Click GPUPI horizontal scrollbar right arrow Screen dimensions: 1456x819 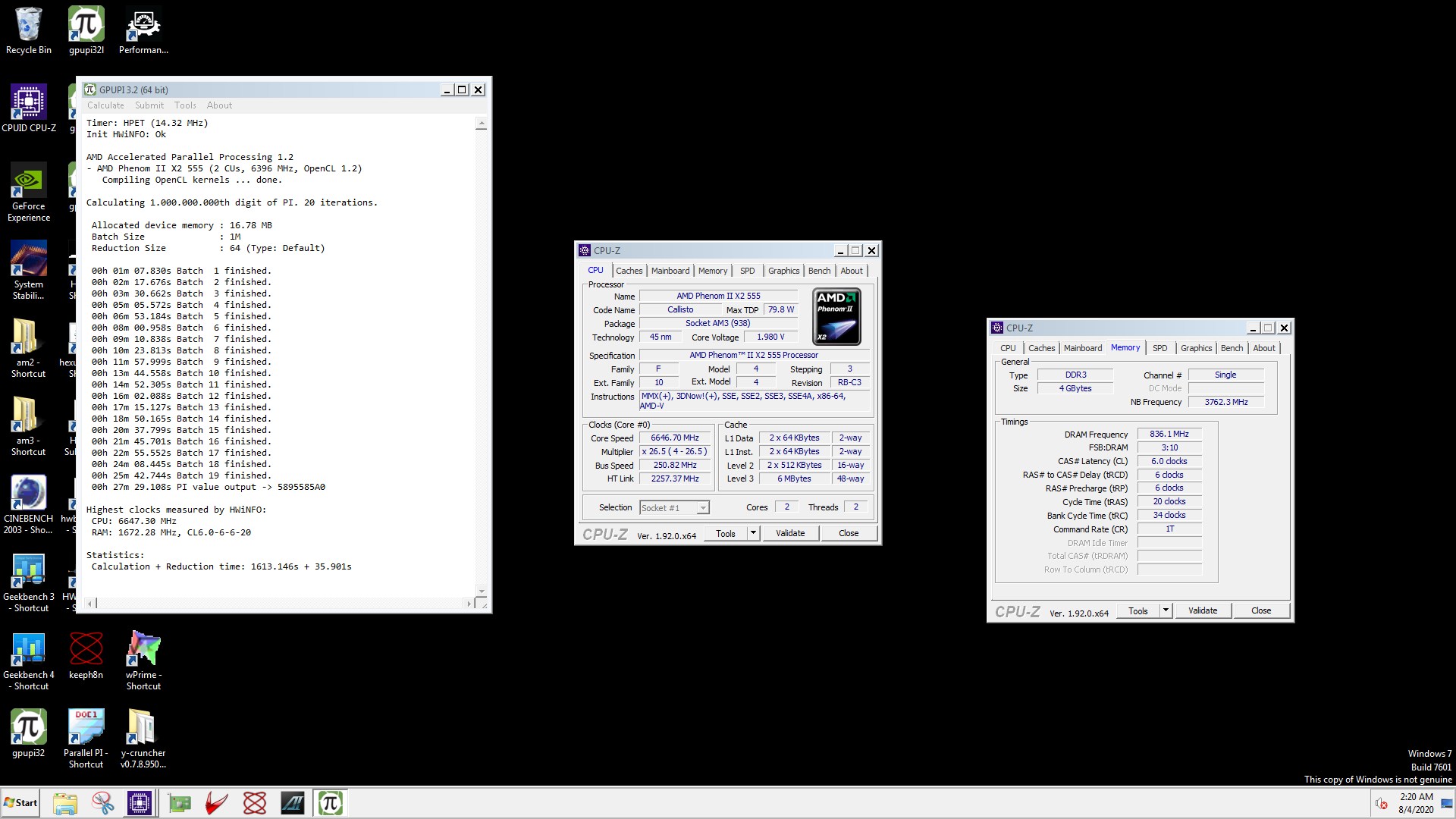(469, 604)
